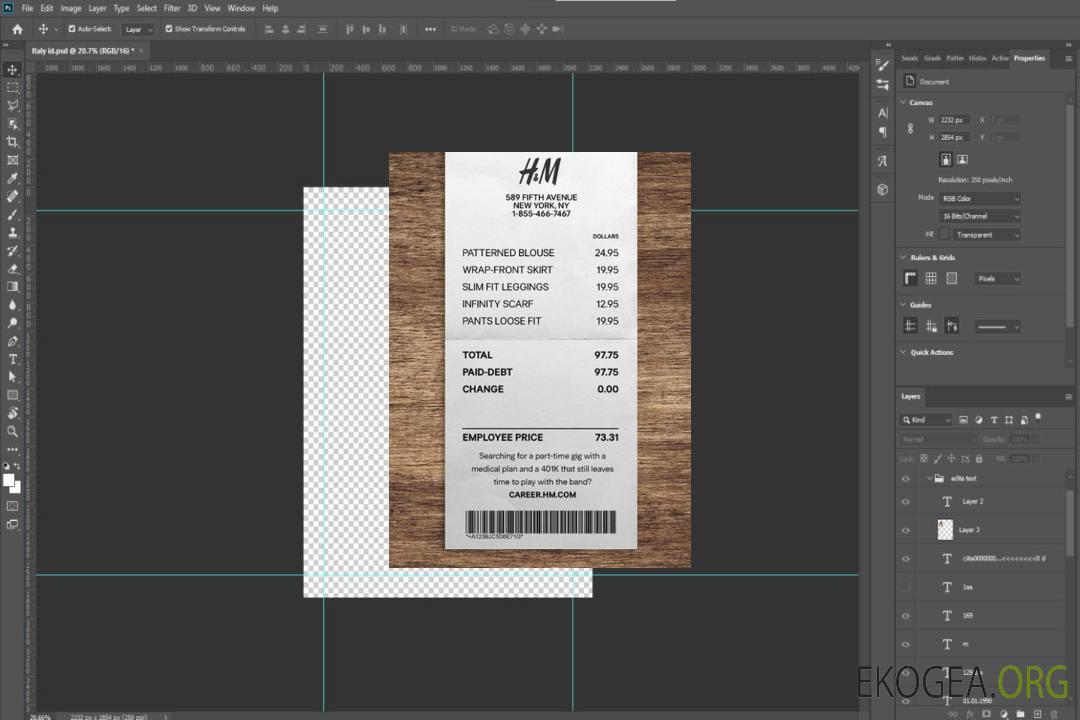The image size is (1080, 720).
Task: Open the Properties panel flyout menu
Action: [1068, 59]
